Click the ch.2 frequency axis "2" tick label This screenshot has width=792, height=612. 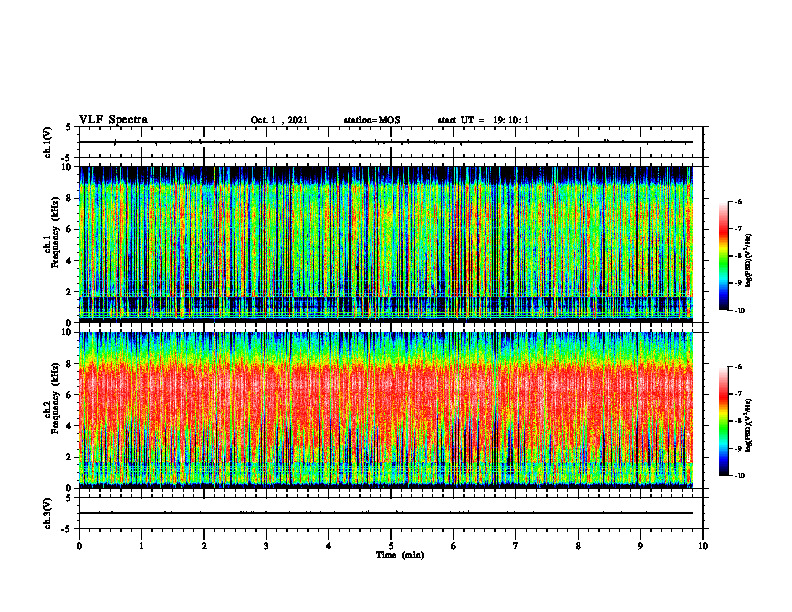pyautogui.click(x=70, y=457)
